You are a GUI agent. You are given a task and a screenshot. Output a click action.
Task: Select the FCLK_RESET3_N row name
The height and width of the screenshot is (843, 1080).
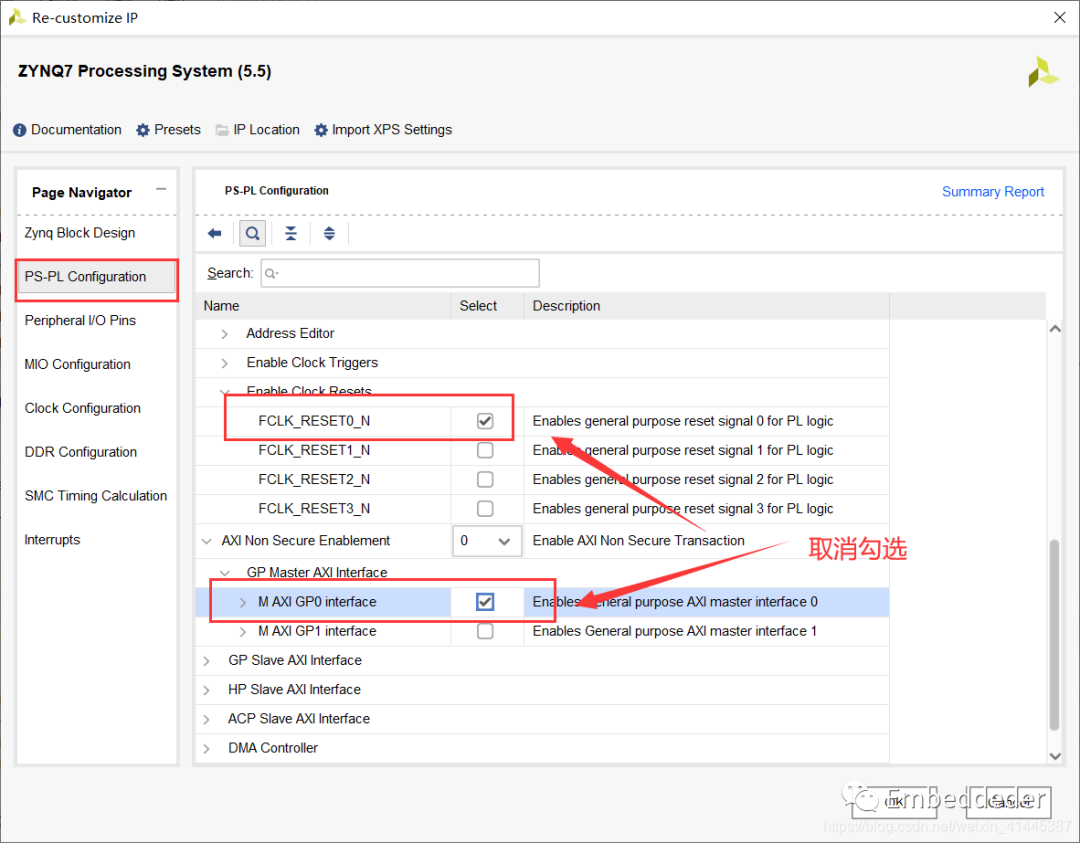click(314, 509)
